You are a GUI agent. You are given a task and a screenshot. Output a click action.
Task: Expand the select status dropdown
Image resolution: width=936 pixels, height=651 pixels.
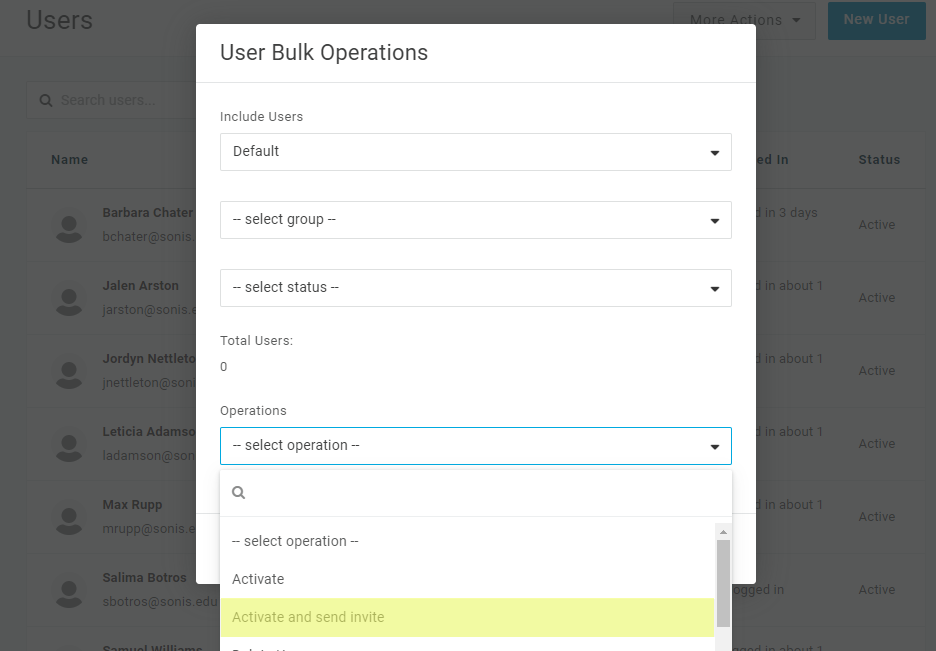(475, 288)
